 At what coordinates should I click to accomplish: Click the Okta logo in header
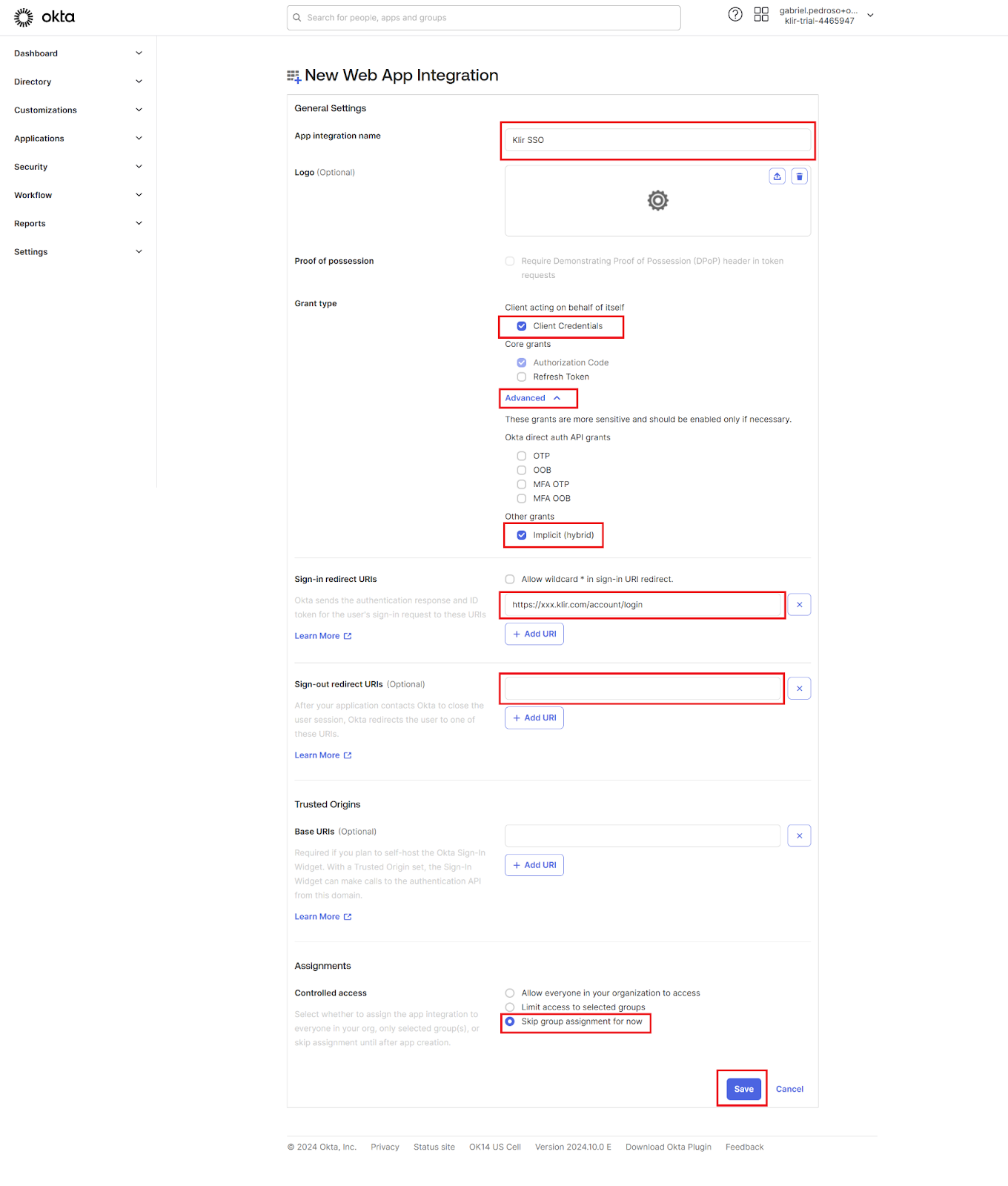(x=44, y=17)
